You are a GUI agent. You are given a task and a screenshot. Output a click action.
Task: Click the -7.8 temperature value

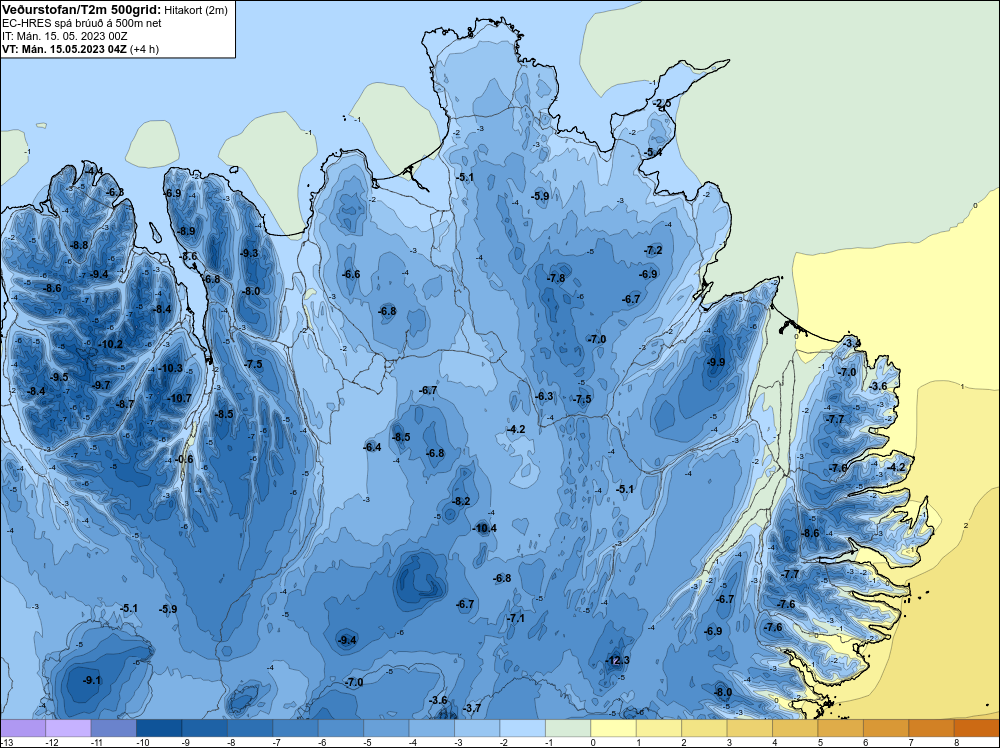556,278
